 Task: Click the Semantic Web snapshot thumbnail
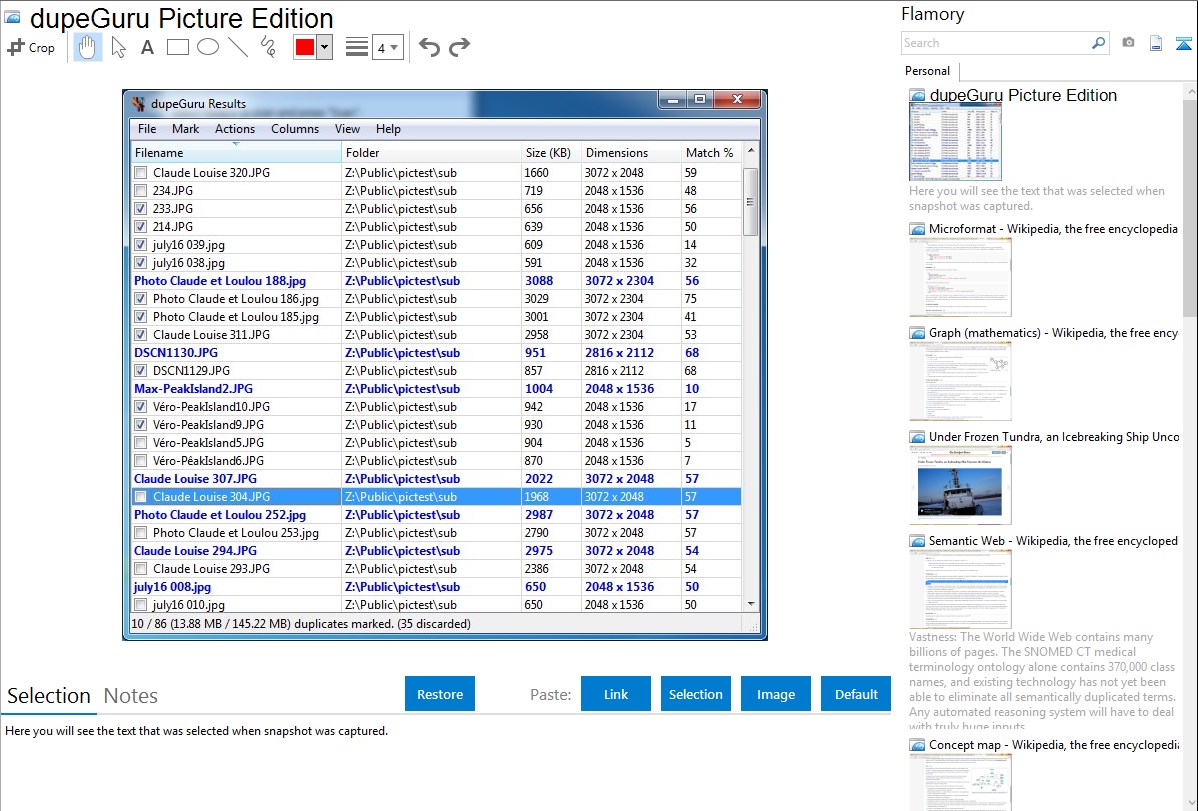(960, 589)
